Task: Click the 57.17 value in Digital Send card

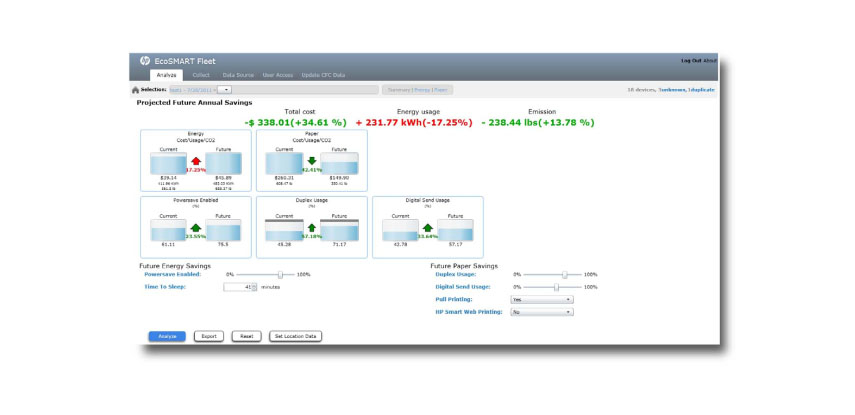Action: pos(455,245)
